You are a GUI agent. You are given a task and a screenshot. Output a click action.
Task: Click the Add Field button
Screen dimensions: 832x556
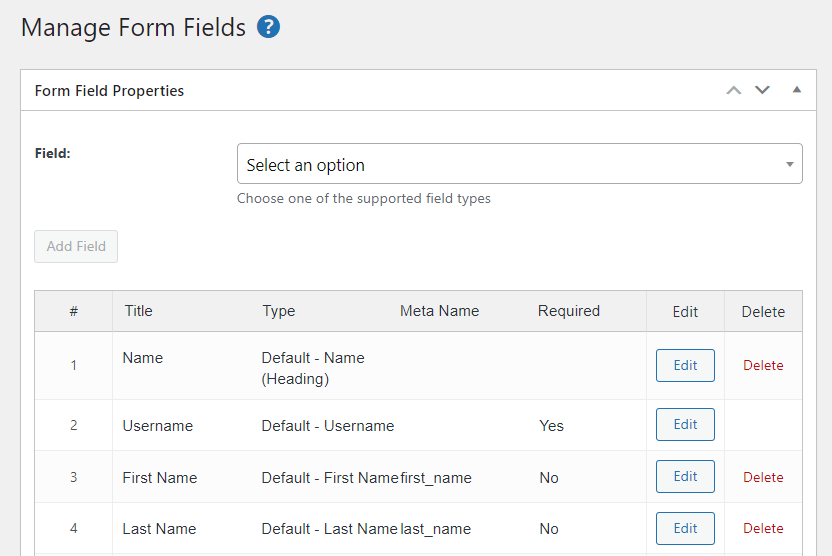[x=76, y=246]
